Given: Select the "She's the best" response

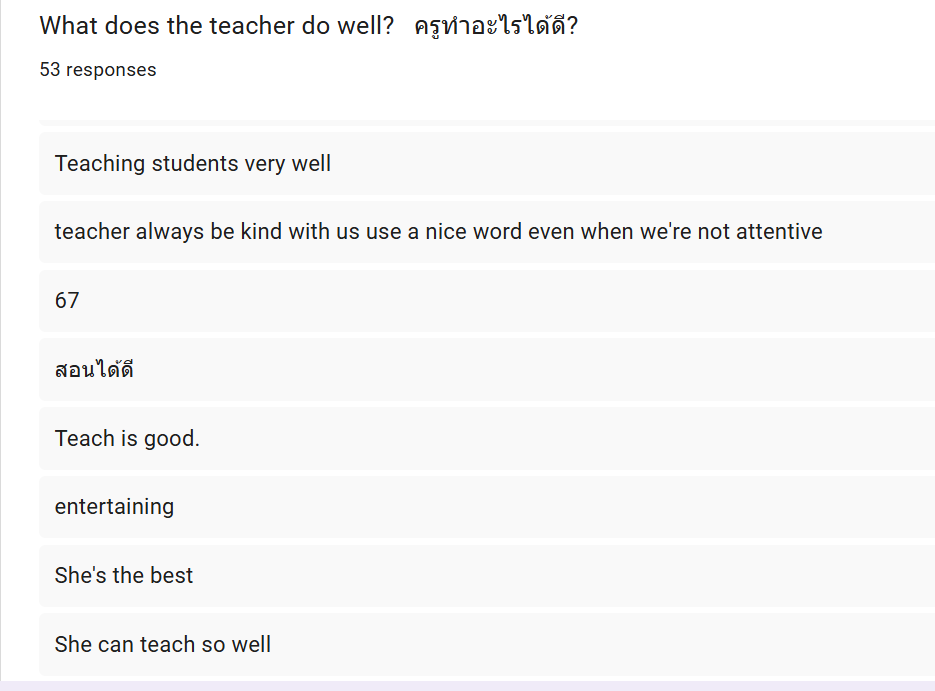Looking at the screenshot, I should tap(124, 576).
